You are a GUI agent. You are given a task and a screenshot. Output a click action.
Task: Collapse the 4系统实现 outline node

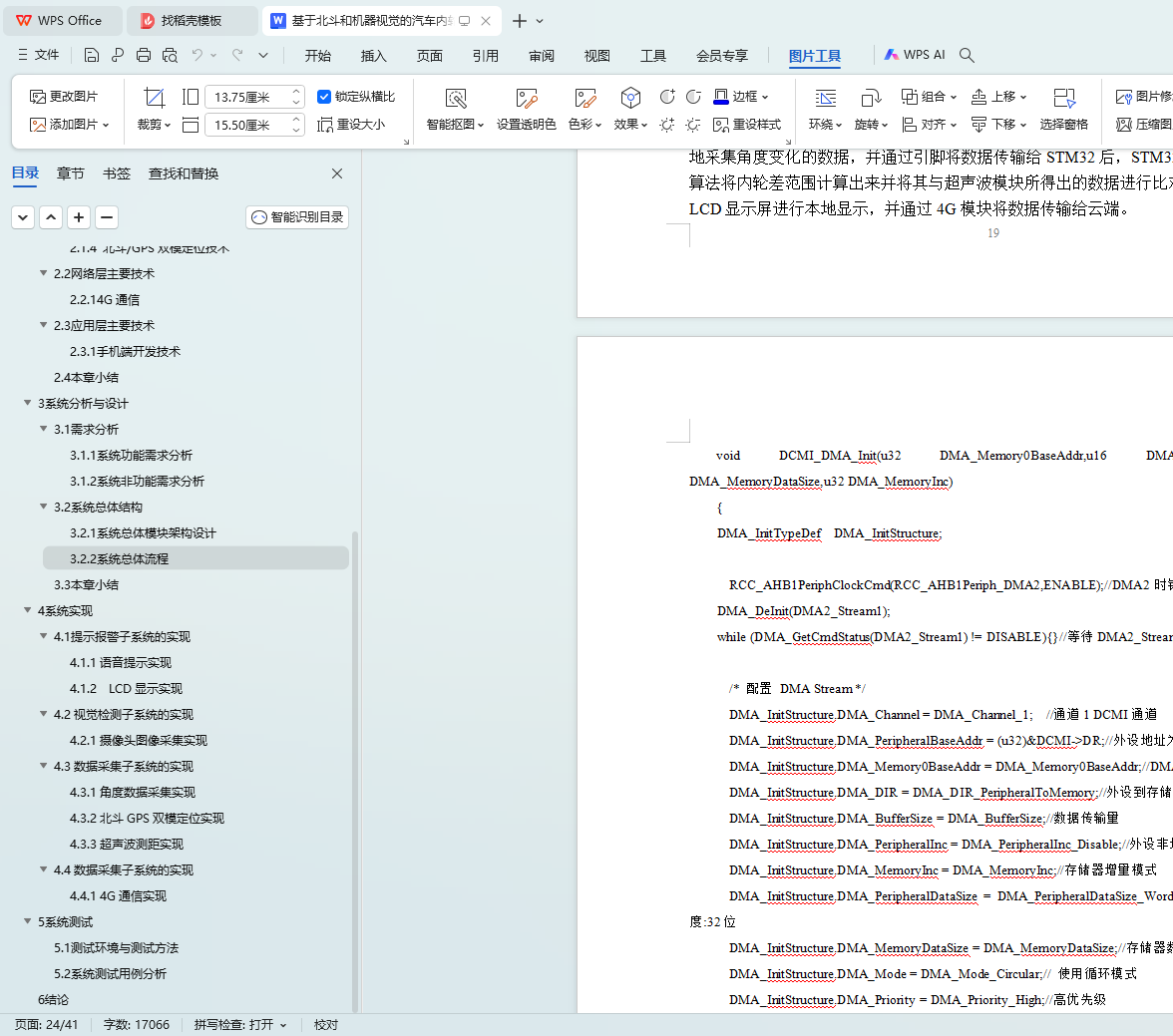[28, 610]
